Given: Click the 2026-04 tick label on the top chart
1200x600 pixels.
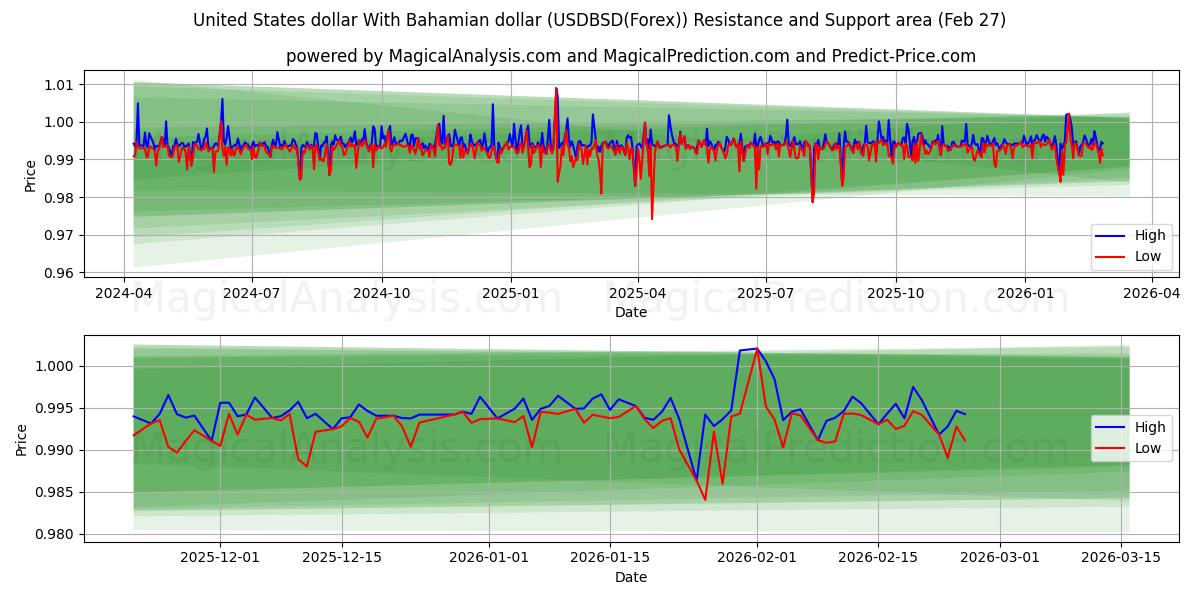Looking at the screenshot, I should tap(1152, 293).
